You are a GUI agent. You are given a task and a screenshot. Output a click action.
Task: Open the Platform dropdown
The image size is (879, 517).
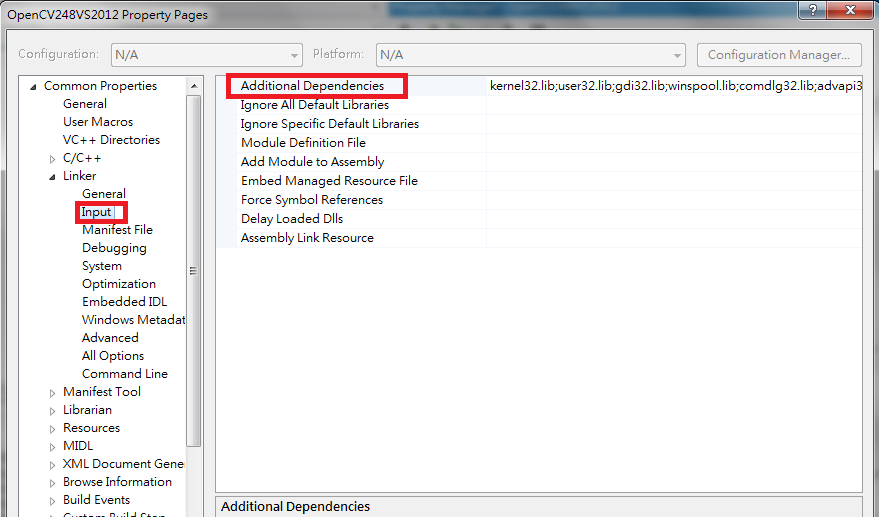530,55
